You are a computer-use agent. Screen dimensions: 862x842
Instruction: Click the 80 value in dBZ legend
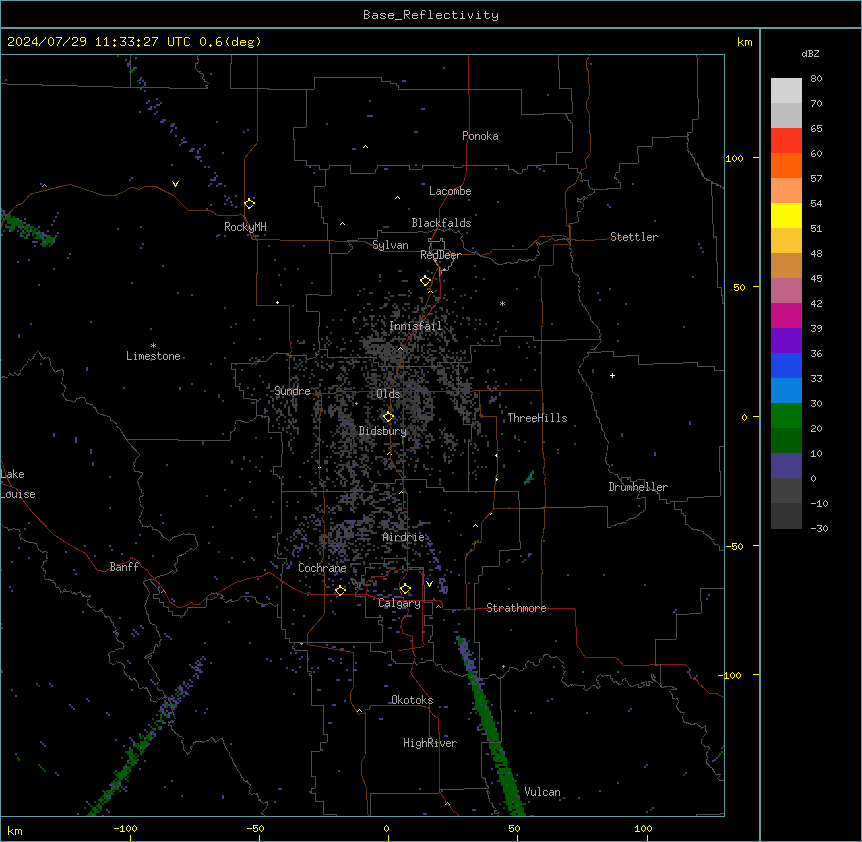(x=816, y=79)
